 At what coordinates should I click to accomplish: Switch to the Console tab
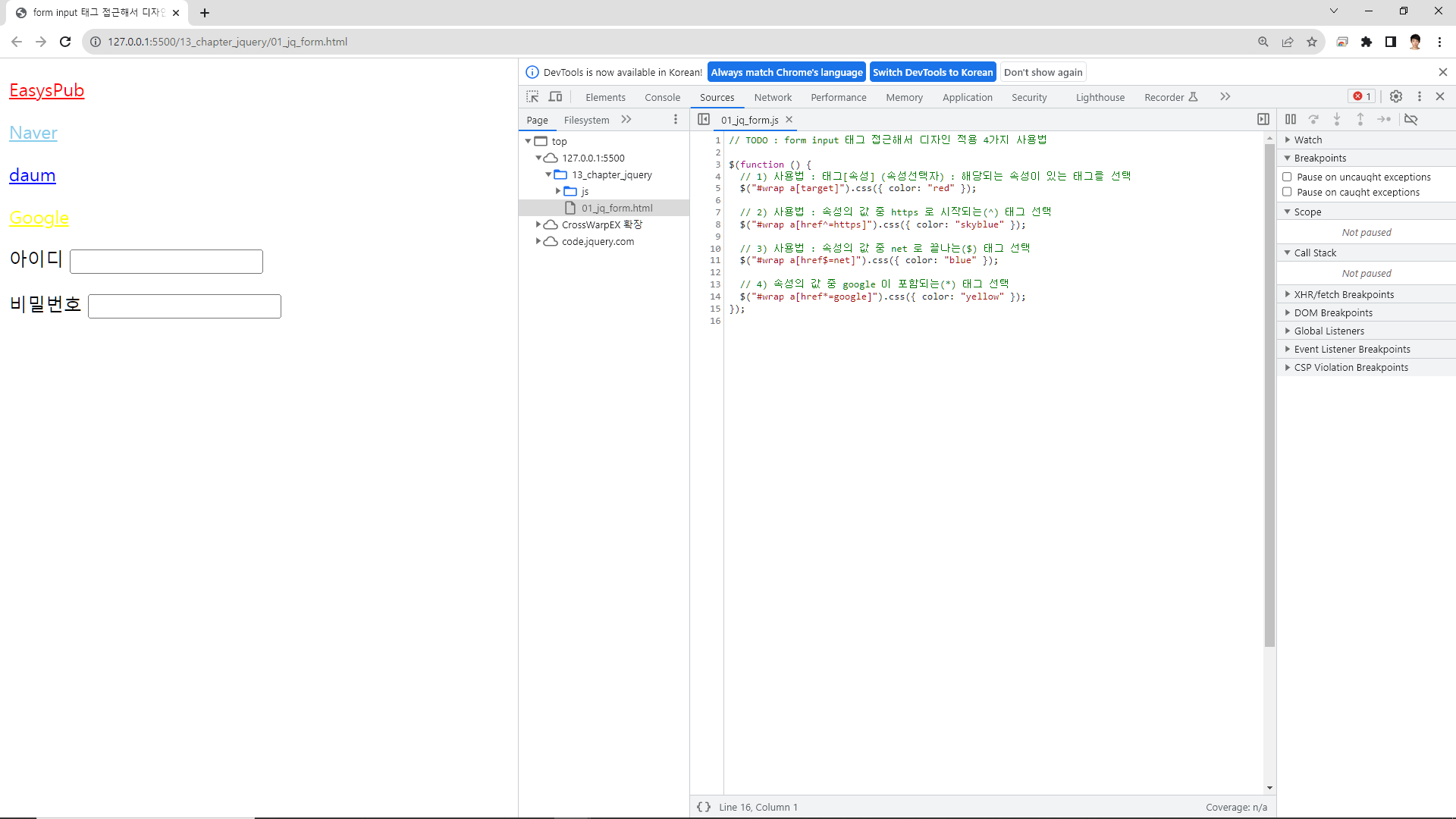pos(662,97)
